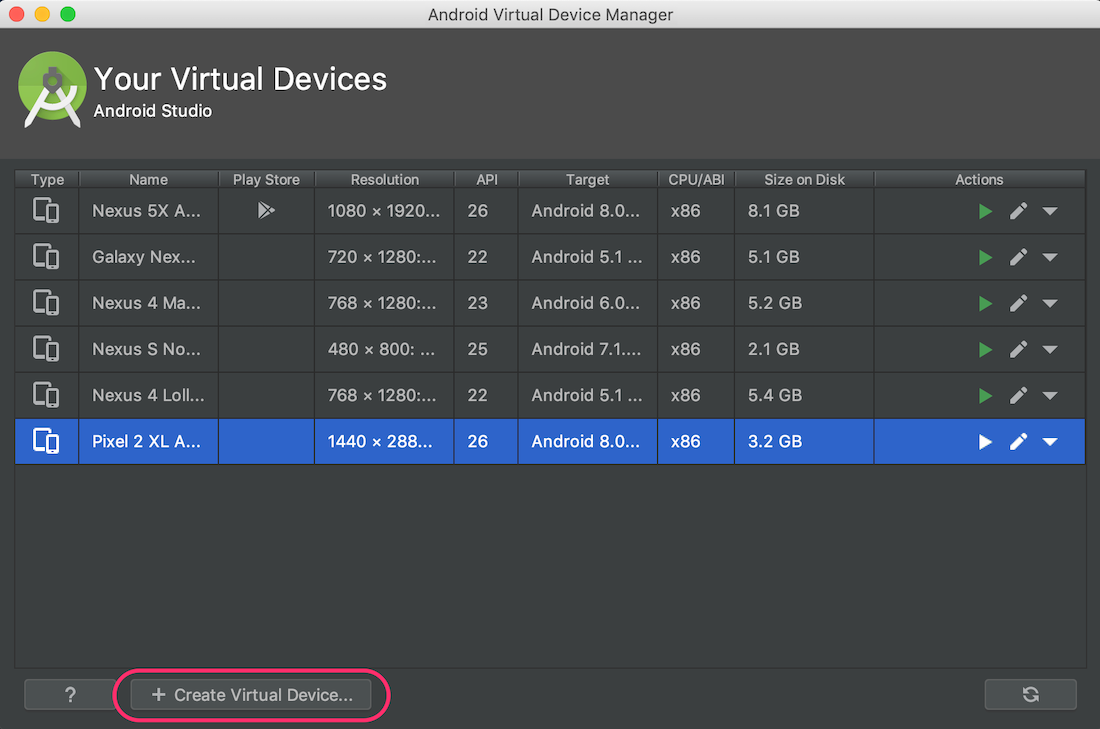Select the Nexus 5X A... row name
1100x729 pixels.
coord(147,211)
